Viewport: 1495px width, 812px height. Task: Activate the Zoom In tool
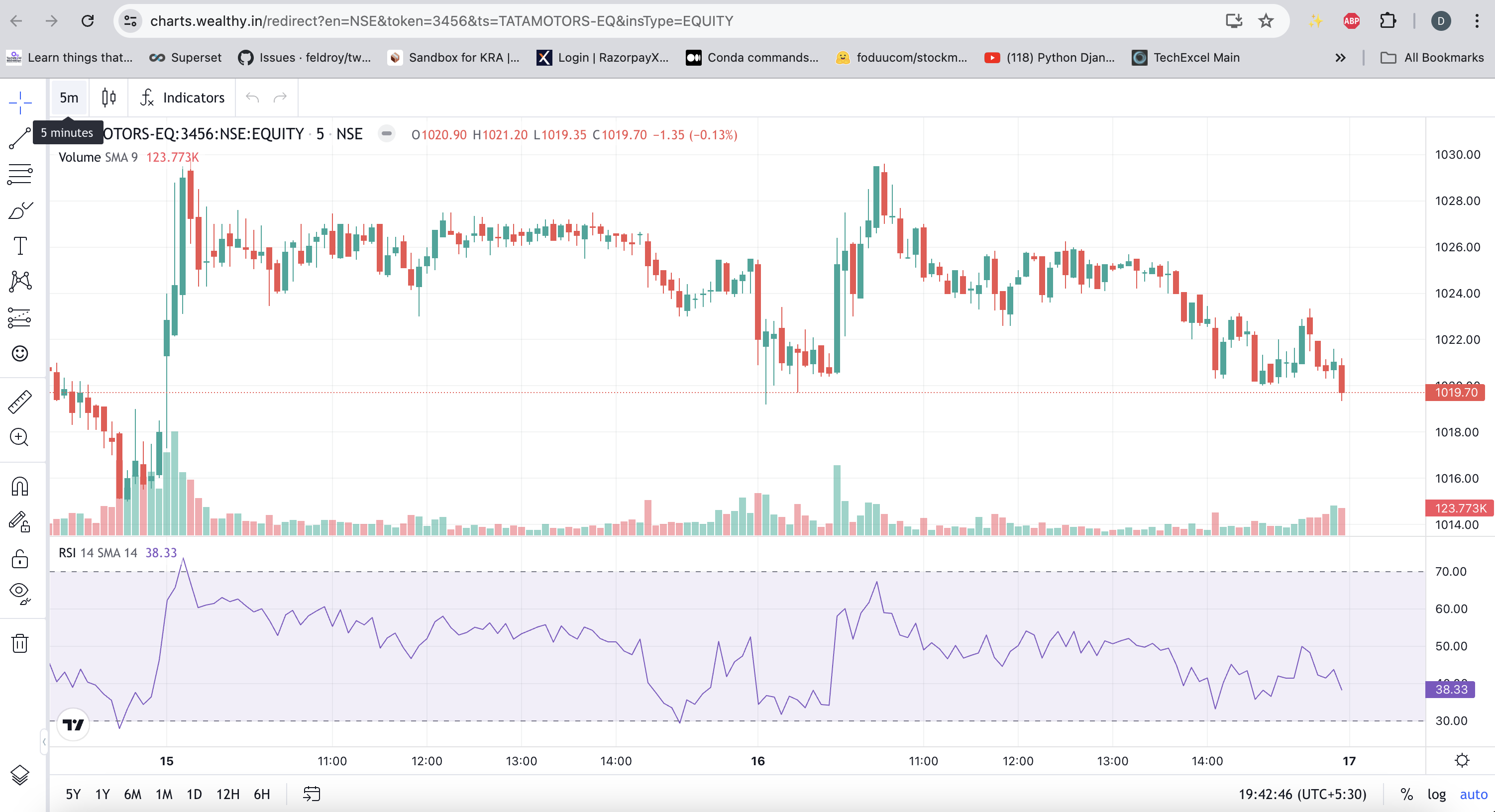(x=20, y=438)
